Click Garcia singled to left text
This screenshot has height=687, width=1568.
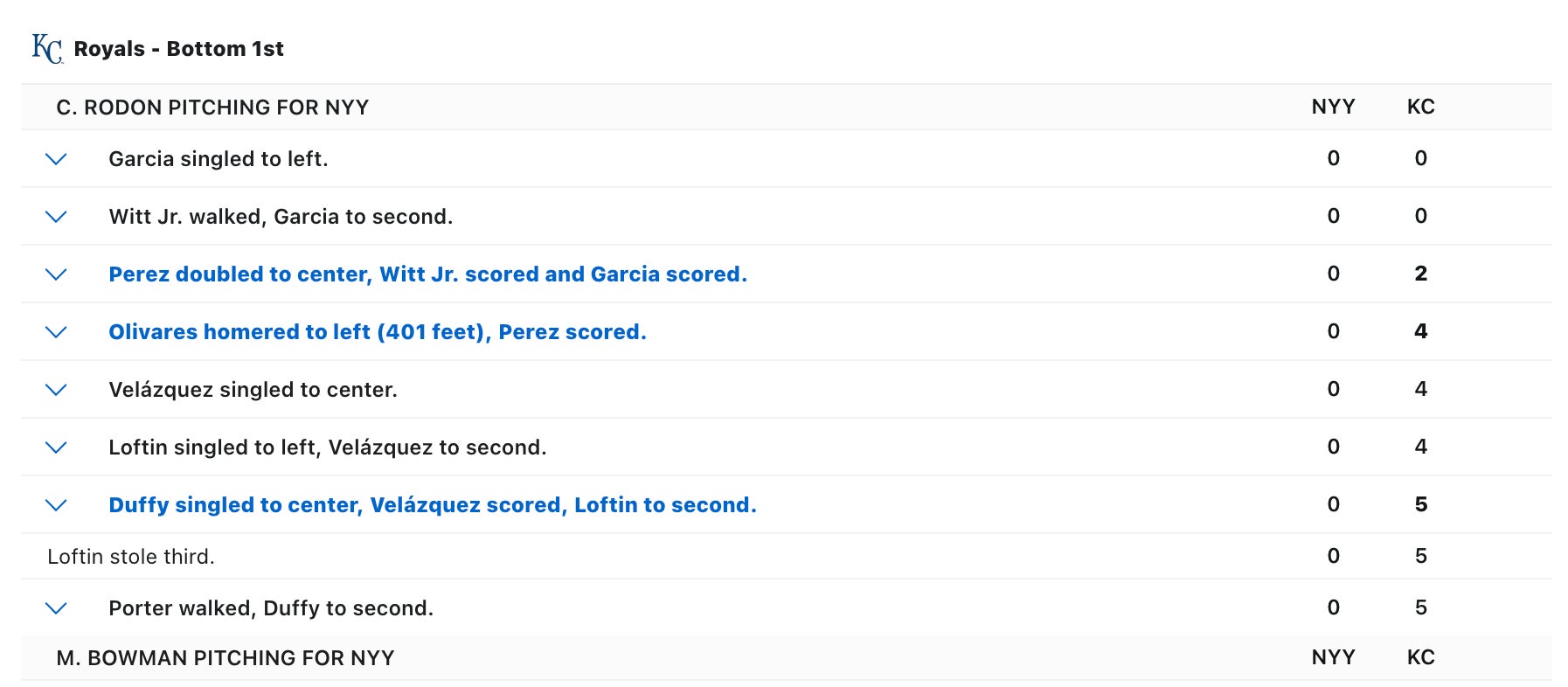click(219, 159)
